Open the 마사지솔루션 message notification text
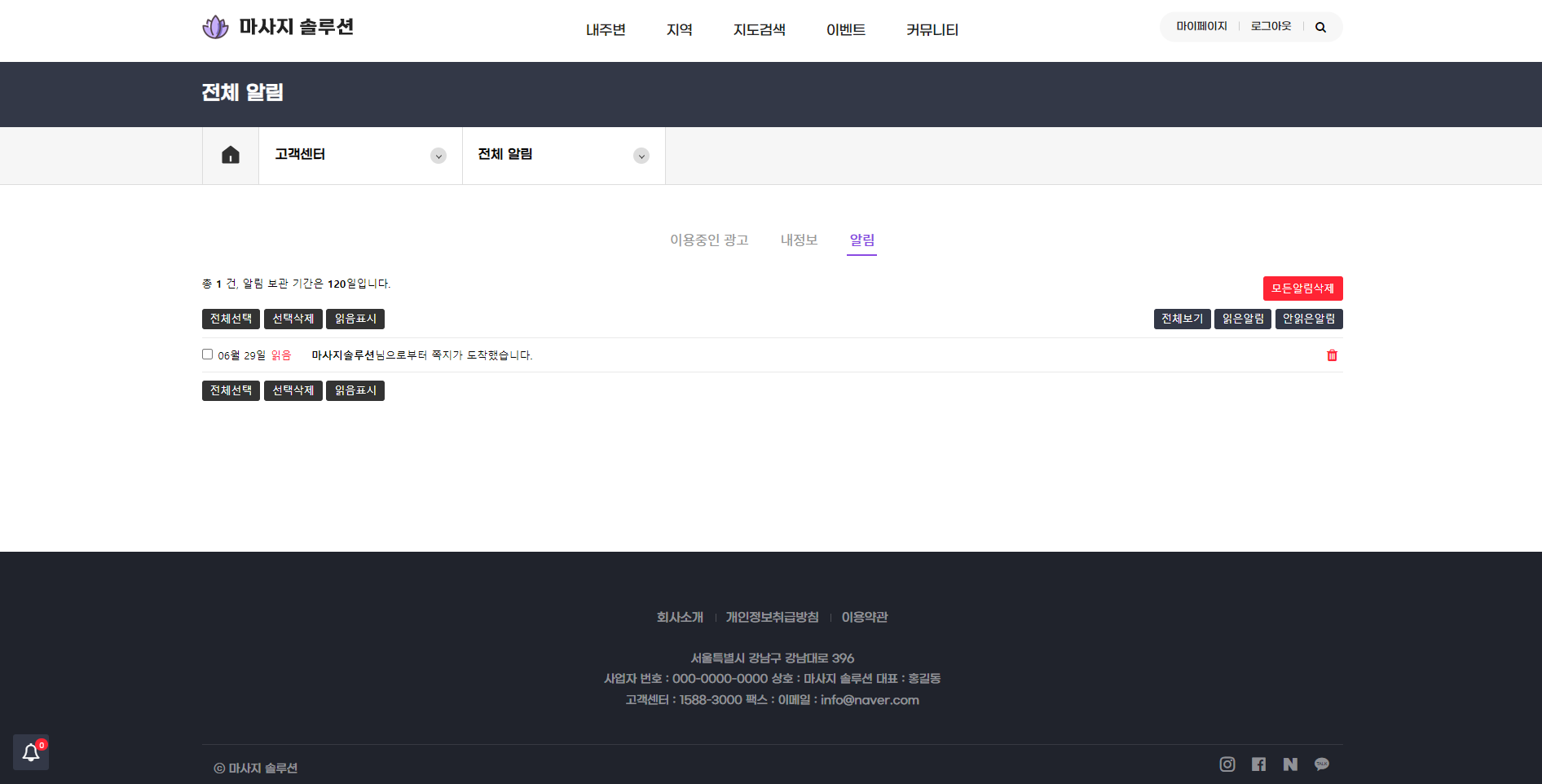This screenshot has width=1542, height=784. pos(421,355)
